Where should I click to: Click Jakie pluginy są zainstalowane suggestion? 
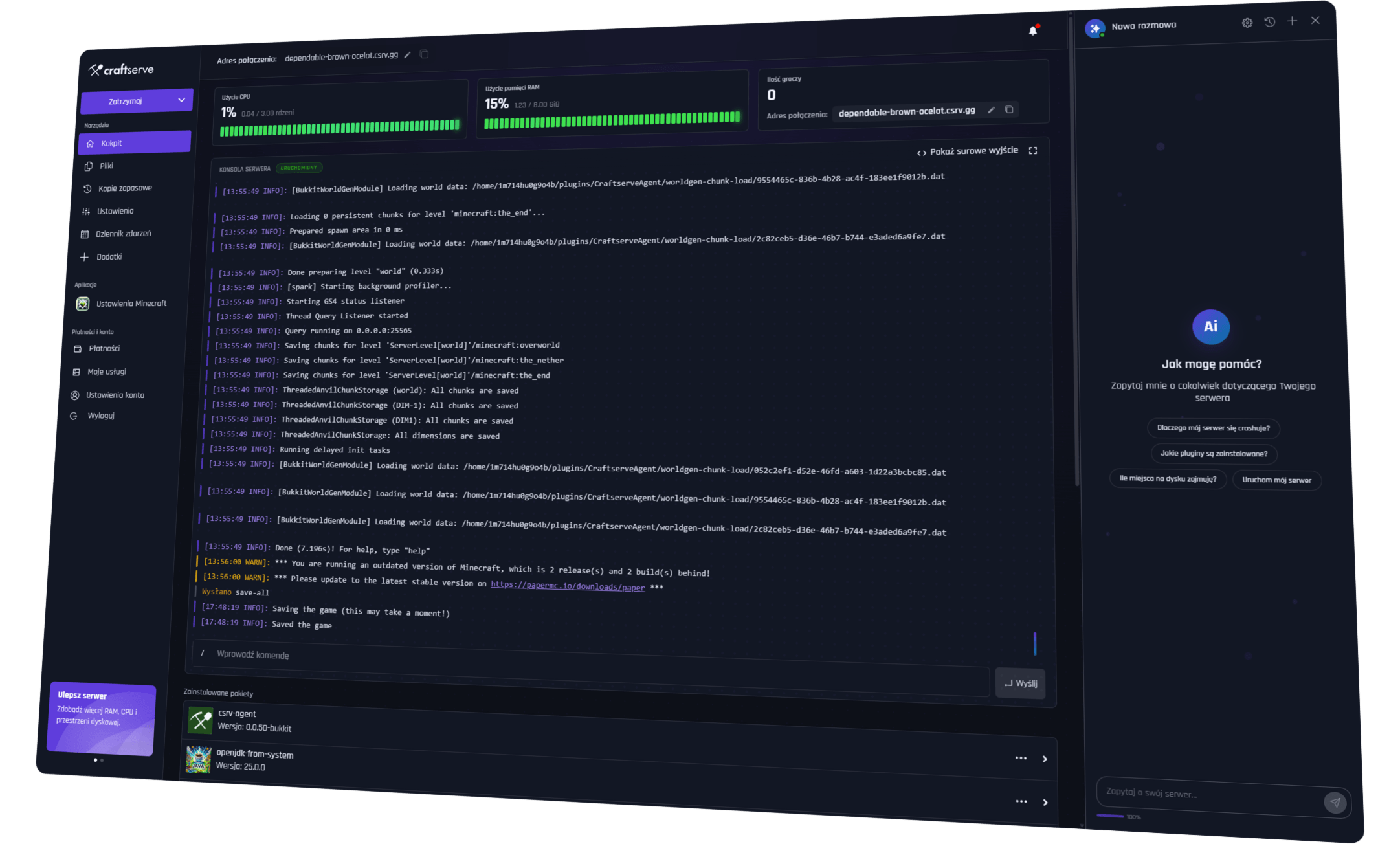[1214, 454]
